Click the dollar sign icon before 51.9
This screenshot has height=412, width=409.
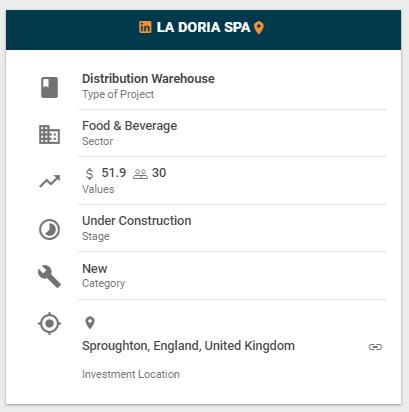(89, 174)
